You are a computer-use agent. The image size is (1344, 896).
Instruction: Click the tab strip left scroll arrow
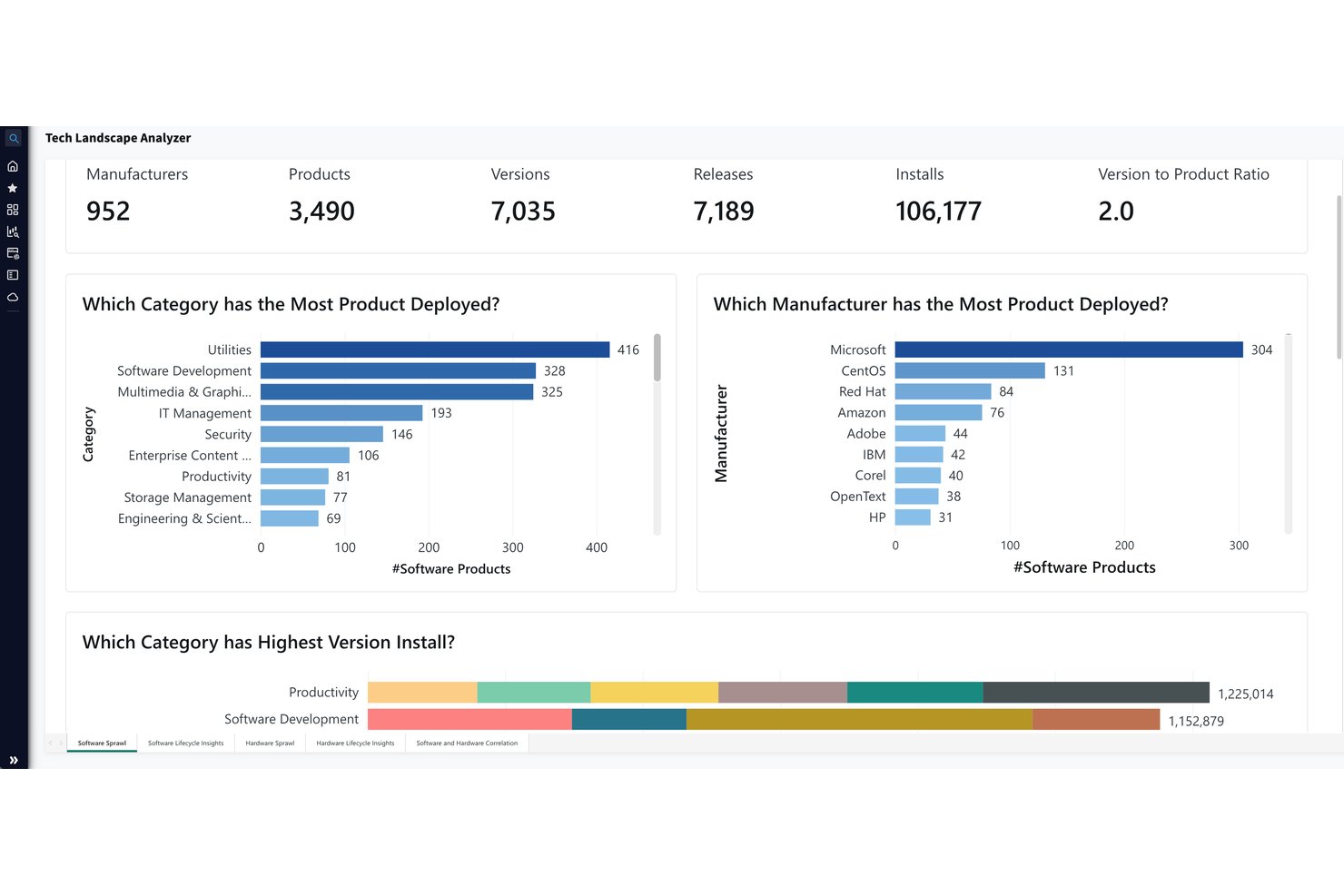tap(50, 743)
